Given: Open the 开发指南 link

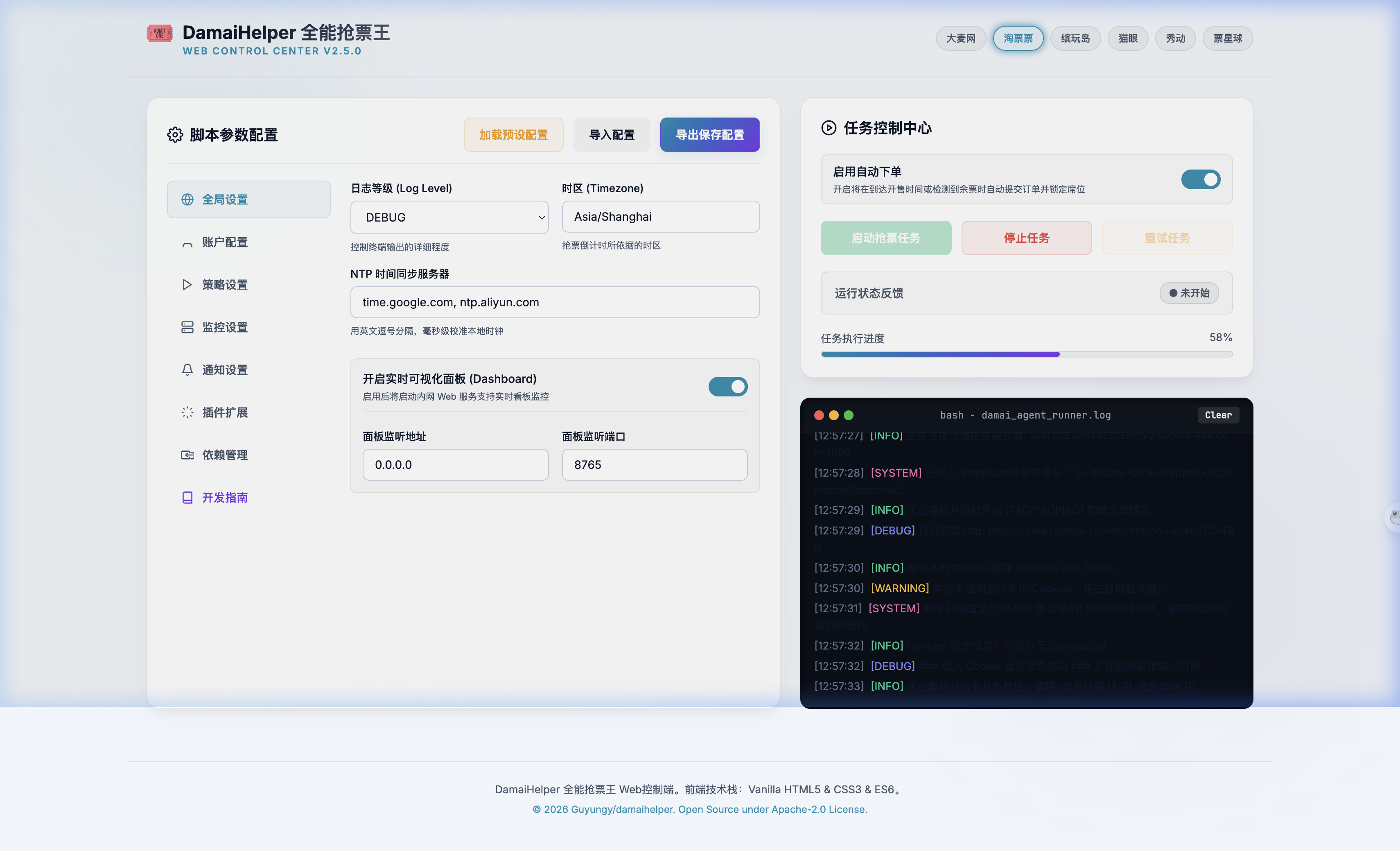Looking at the screenshot, I should pos(249,498).
